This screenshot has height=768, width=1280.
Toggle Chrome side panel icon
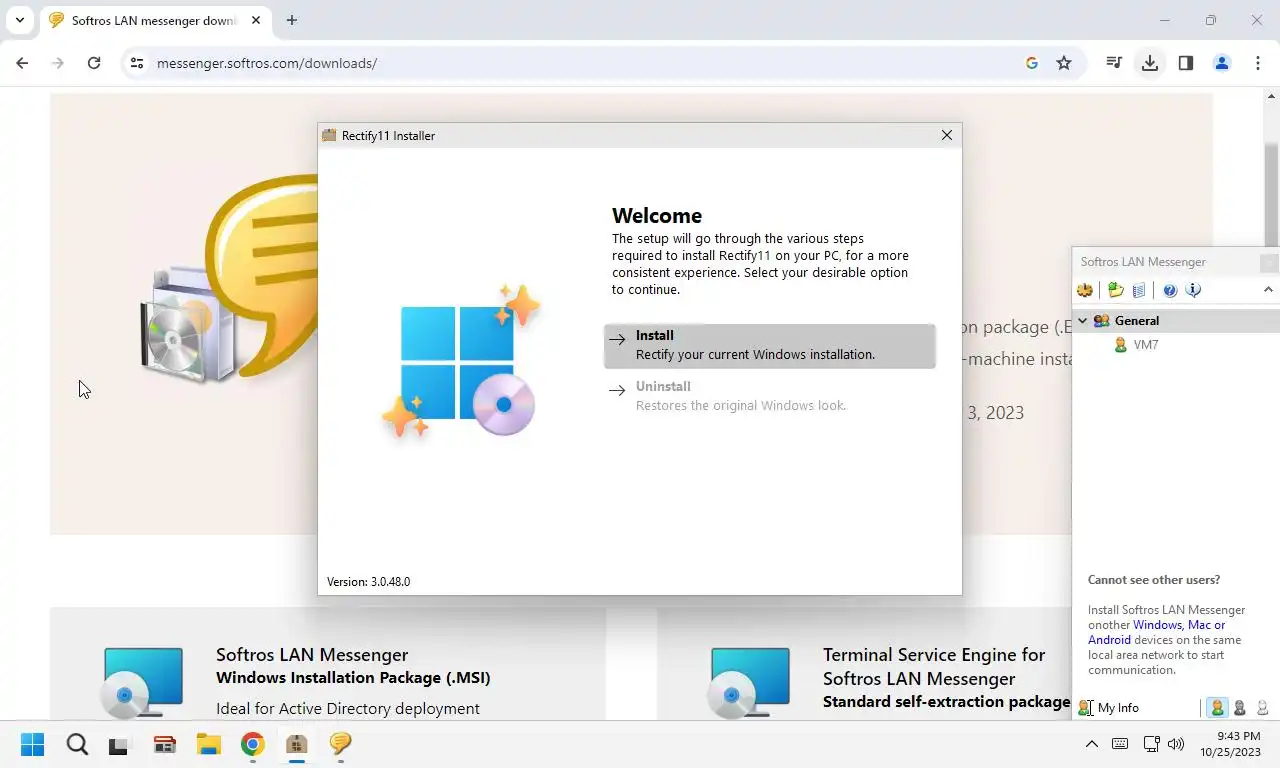(x=1186, y=63)
